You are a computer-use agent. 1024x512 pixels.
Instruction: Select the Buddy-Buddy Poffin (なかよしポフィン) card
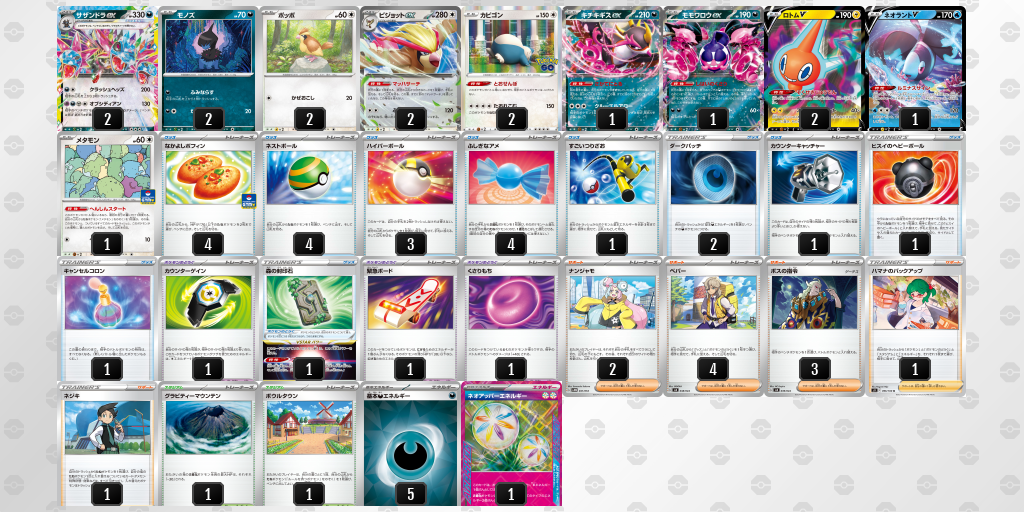(x=208, y=195)
